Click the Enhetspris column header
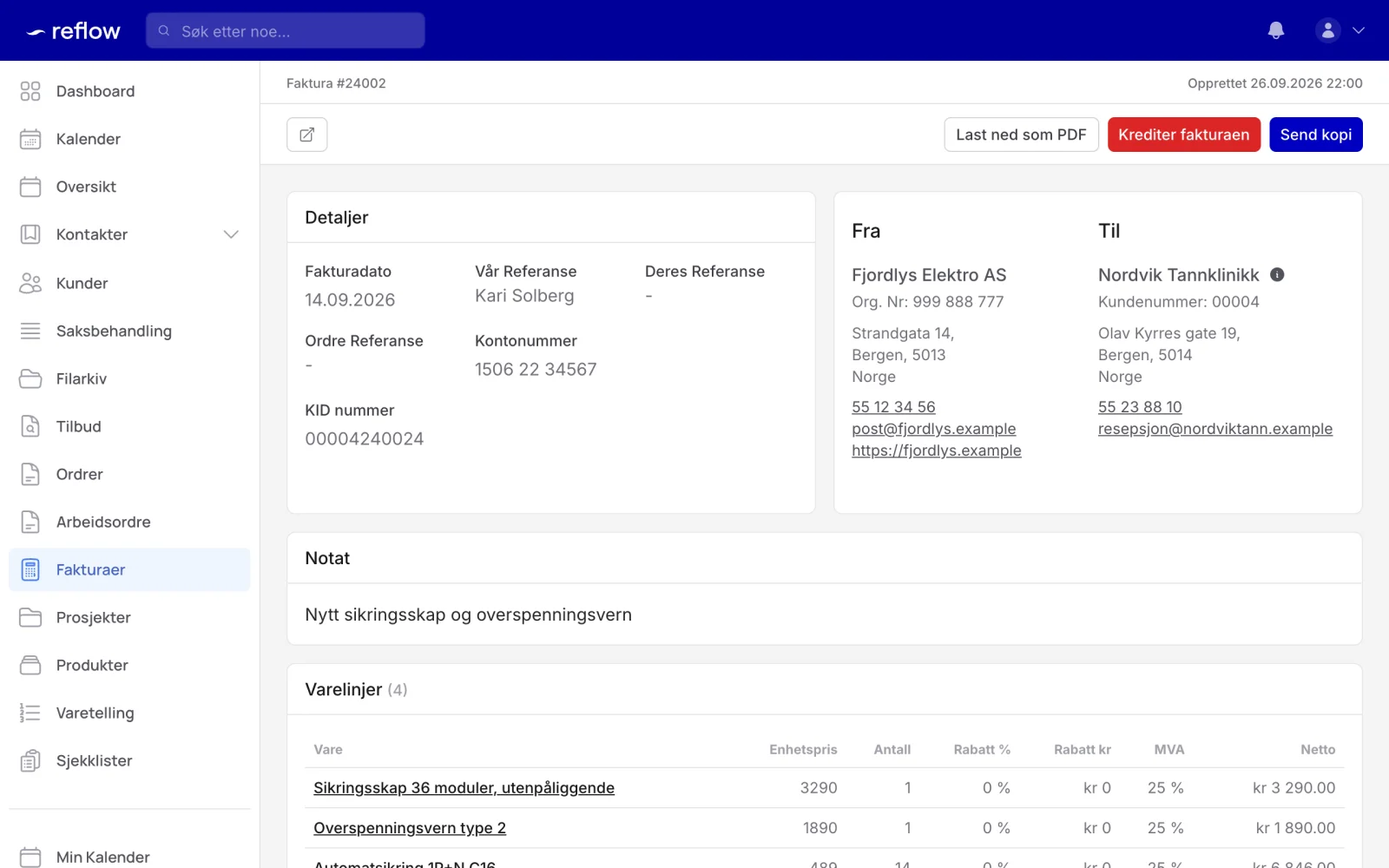 (803, 750)
